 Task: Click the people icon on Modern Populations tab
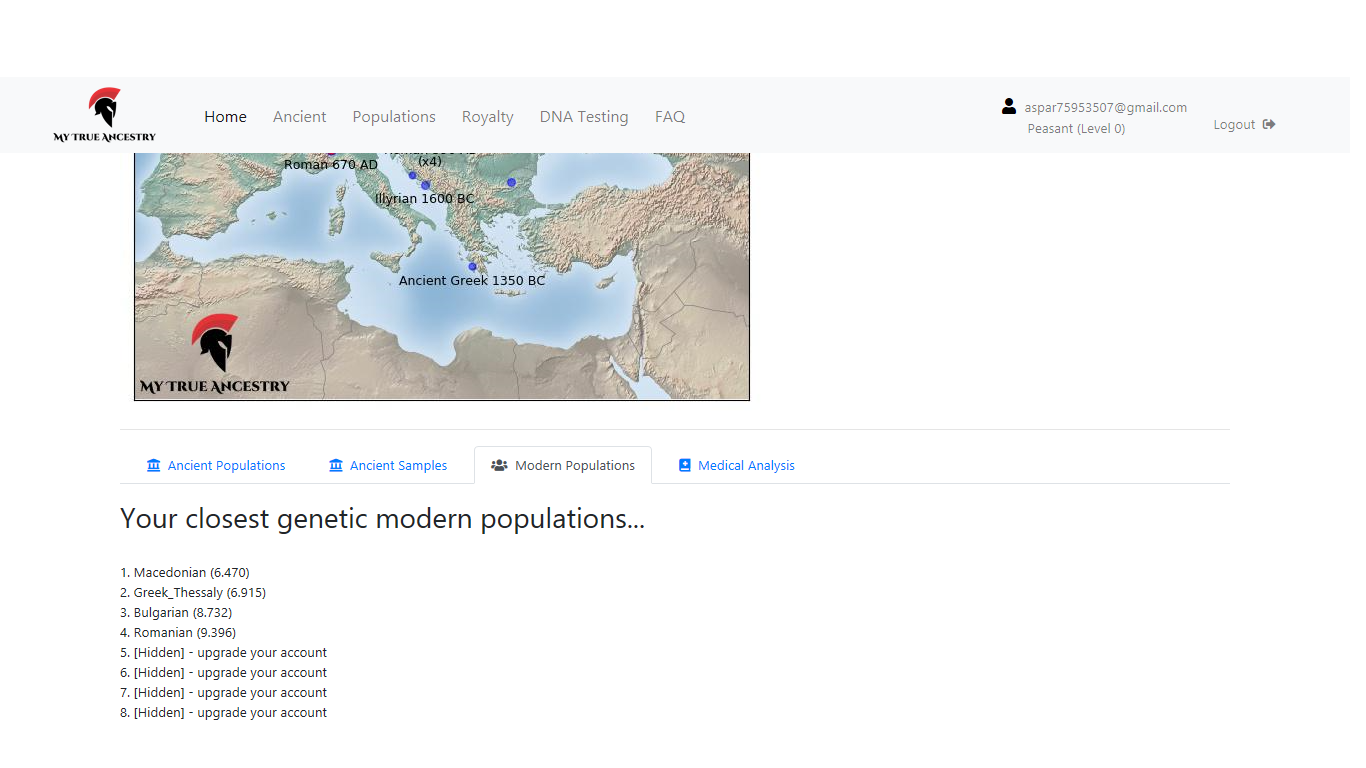499,465
